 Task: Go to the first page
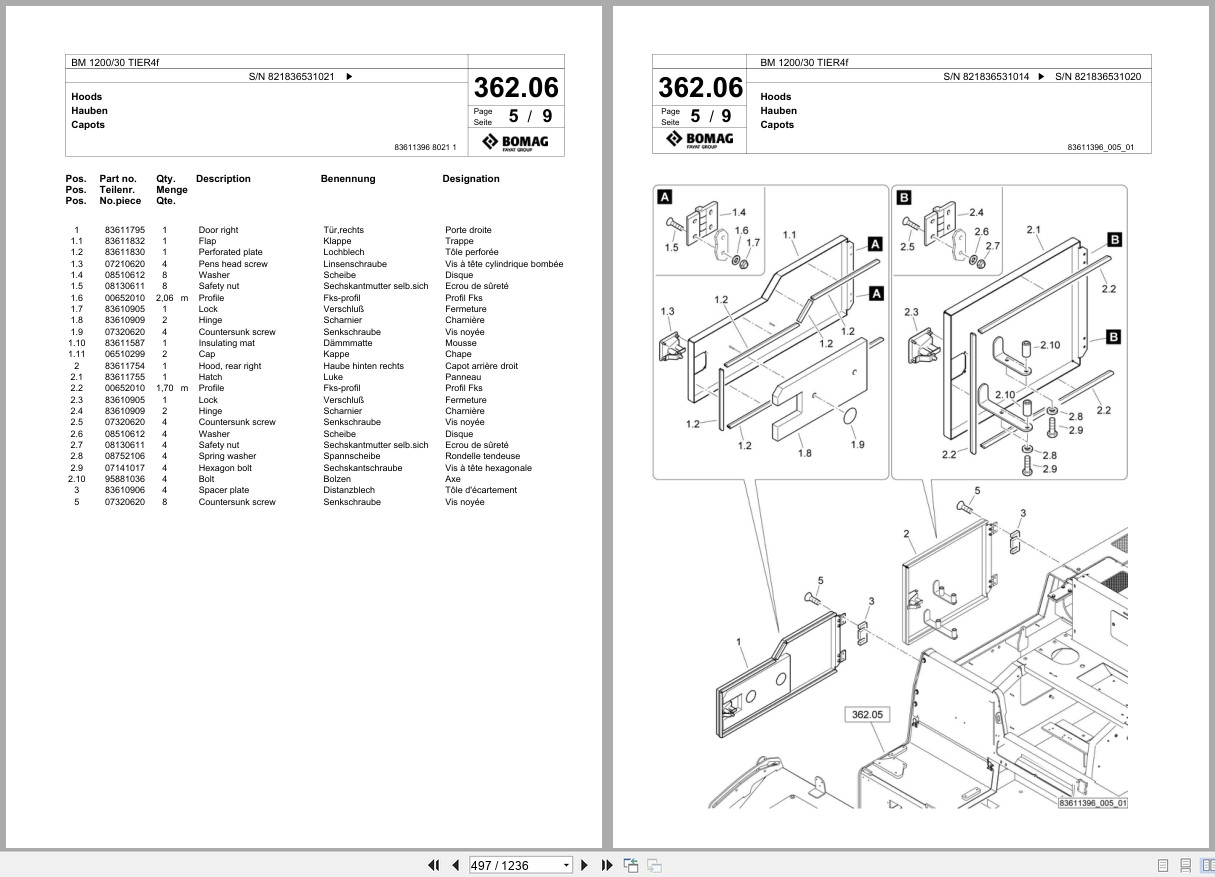point(433,865)
